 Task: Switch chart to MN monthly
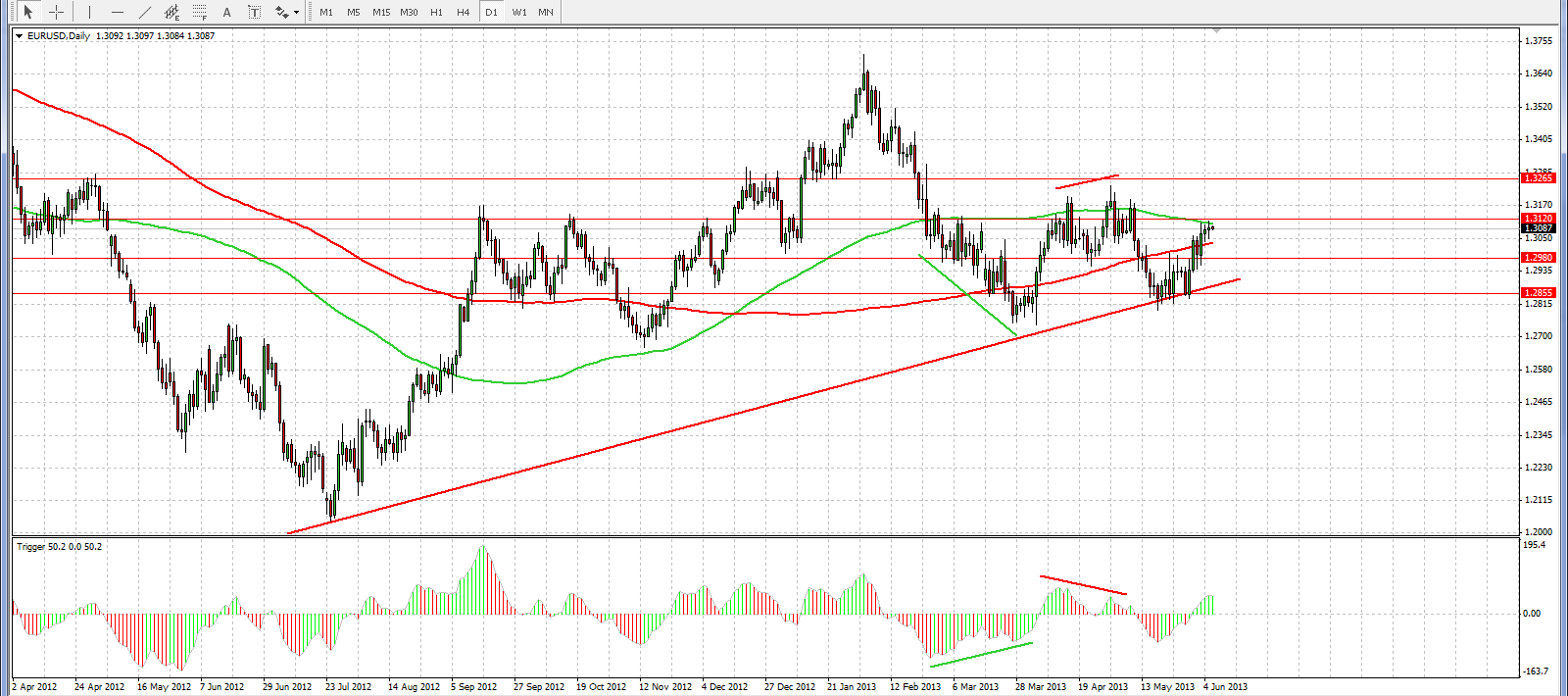tap(546, 12)
